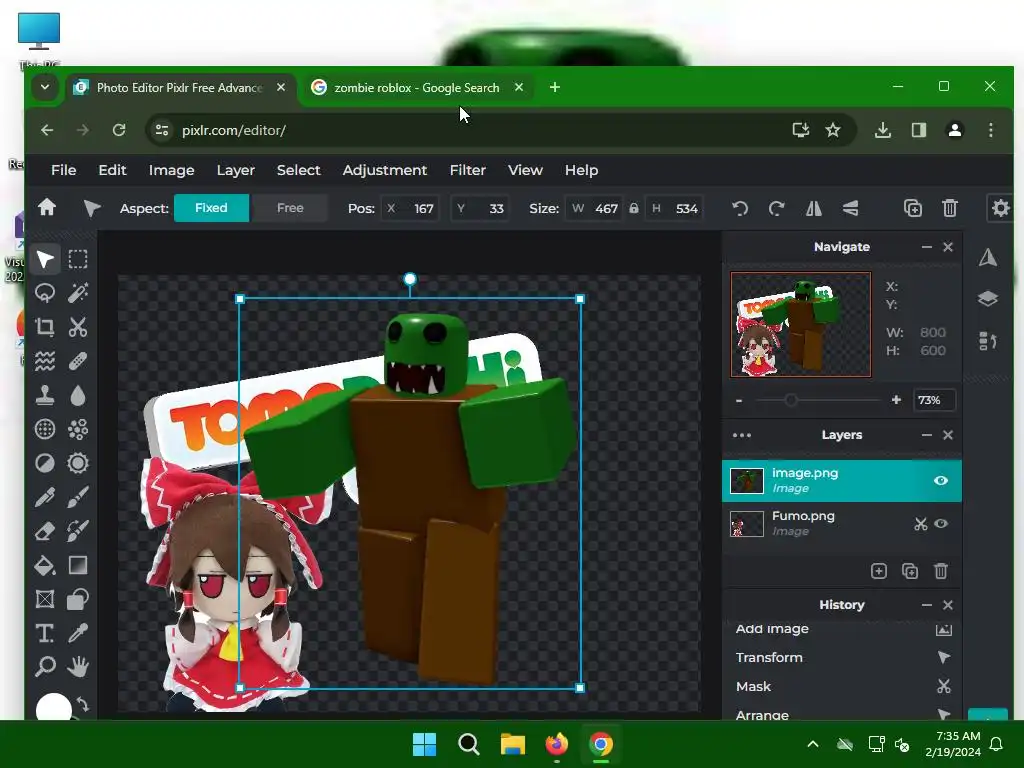Click Mask entry in History
This screenshot has height=768, width=1024.
(842, 686)
